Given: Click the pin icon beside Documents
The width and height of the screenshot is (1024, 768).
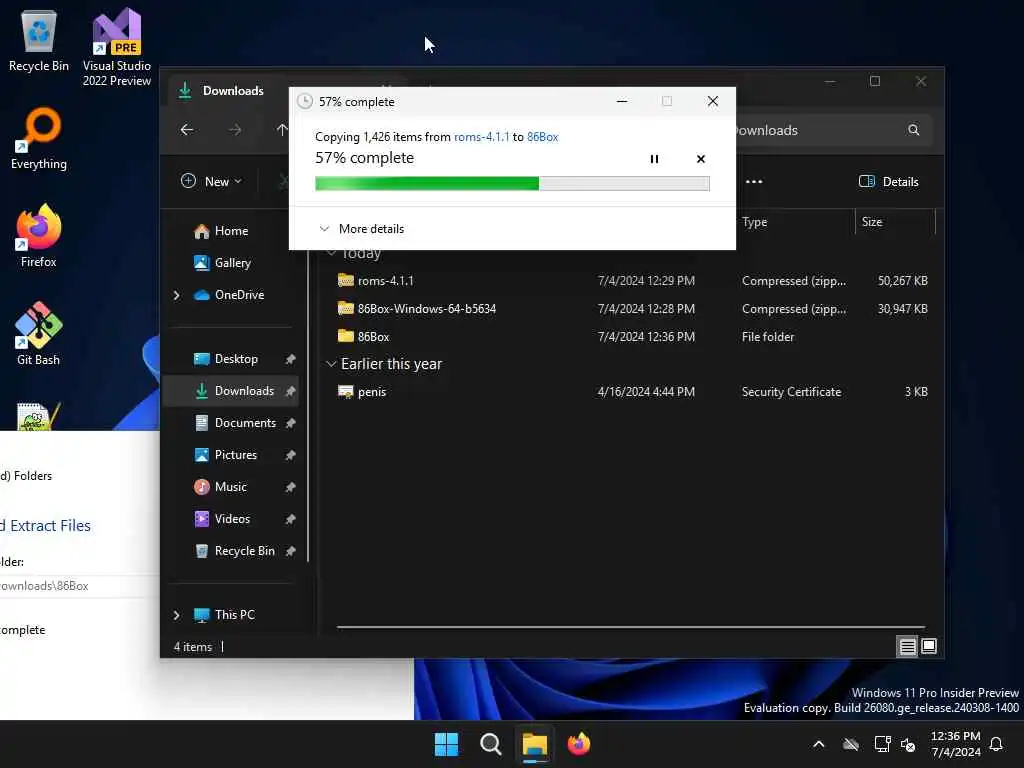Looking at the screenshot, I should point(291,423).
